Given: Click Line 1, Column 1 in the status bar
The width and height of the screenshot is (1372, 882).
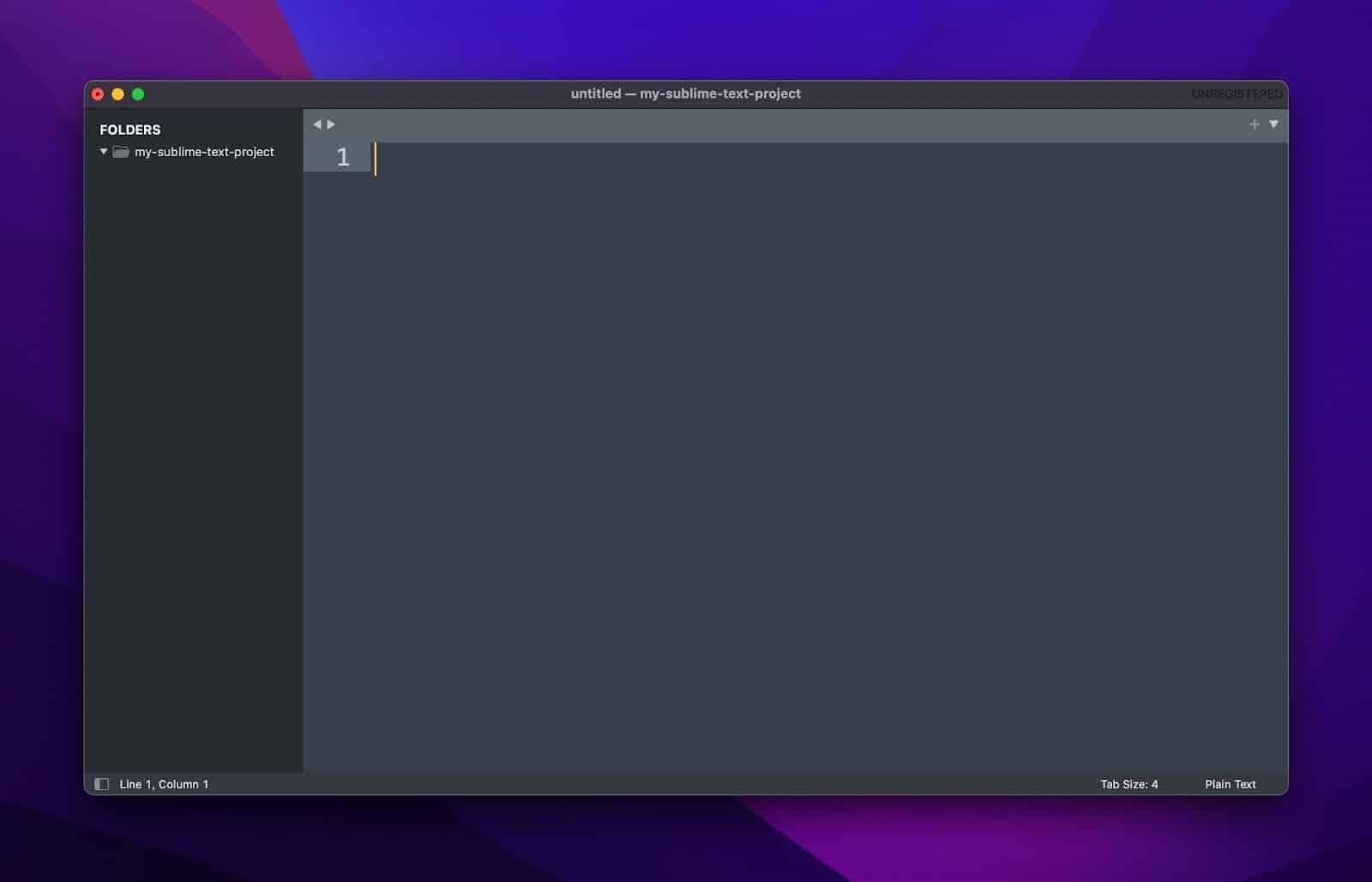Looking at the screenshot, I should coord(164,783).
